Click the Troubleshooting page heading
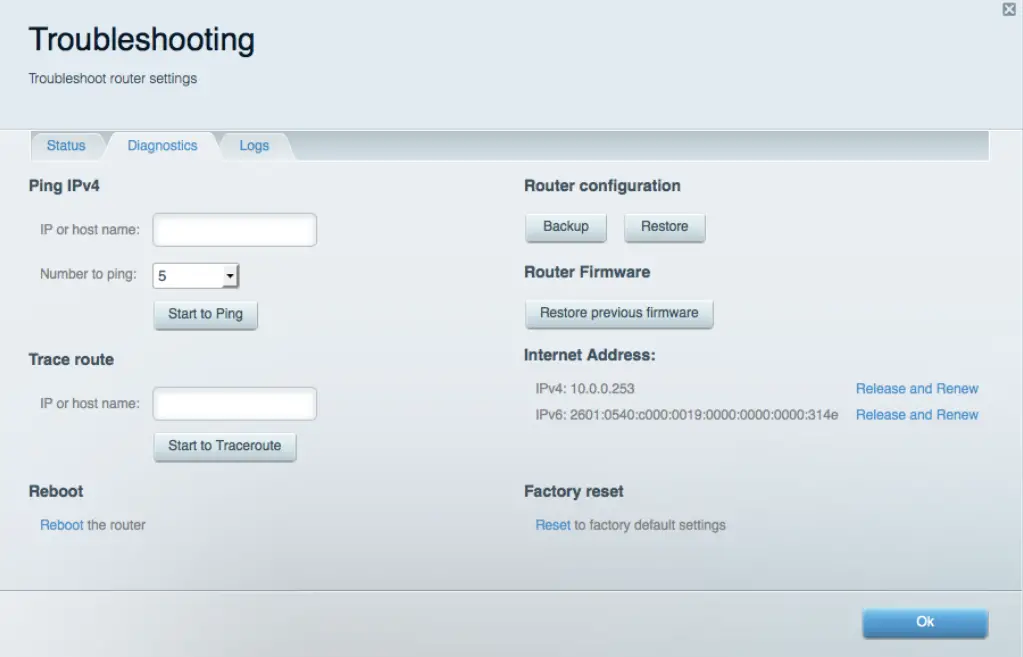 tap(142, 39)
